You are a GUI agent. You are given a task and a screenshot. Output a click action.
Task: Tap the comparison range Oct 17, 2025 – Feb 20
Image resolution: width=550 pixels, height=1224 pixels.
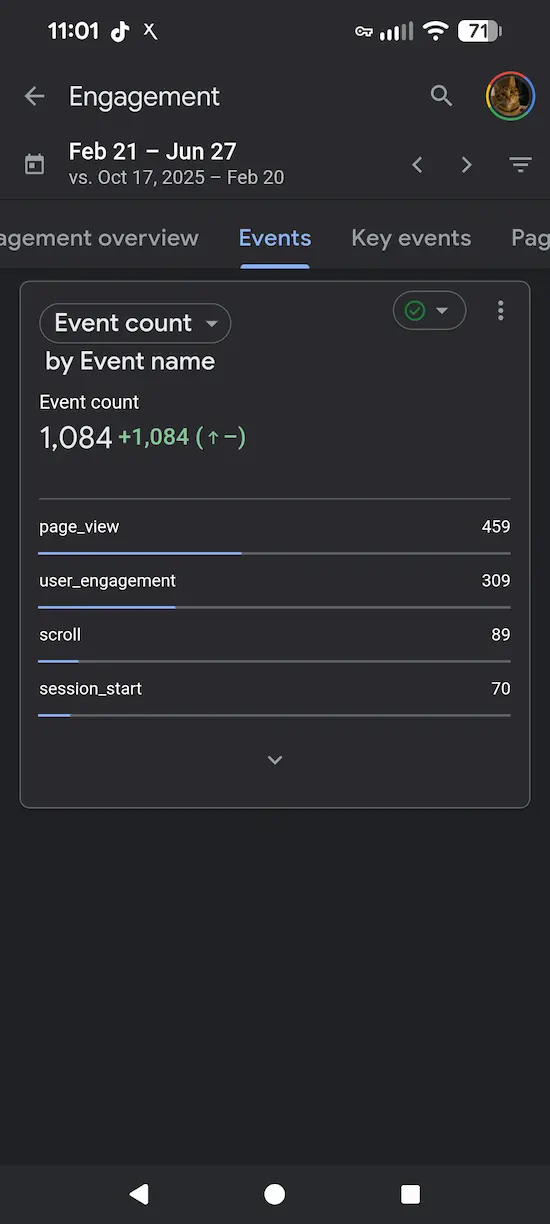pos(176,178)
